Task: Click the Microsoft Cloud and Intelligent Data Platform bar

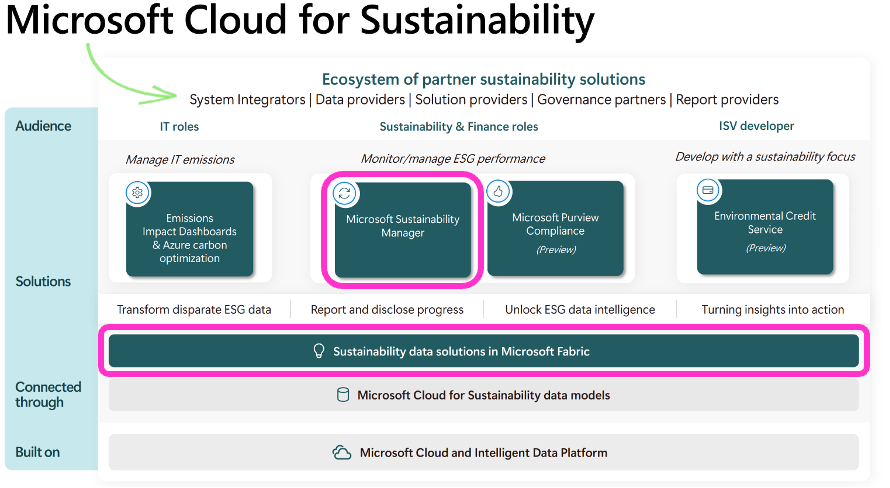Action: coord(484,453)
